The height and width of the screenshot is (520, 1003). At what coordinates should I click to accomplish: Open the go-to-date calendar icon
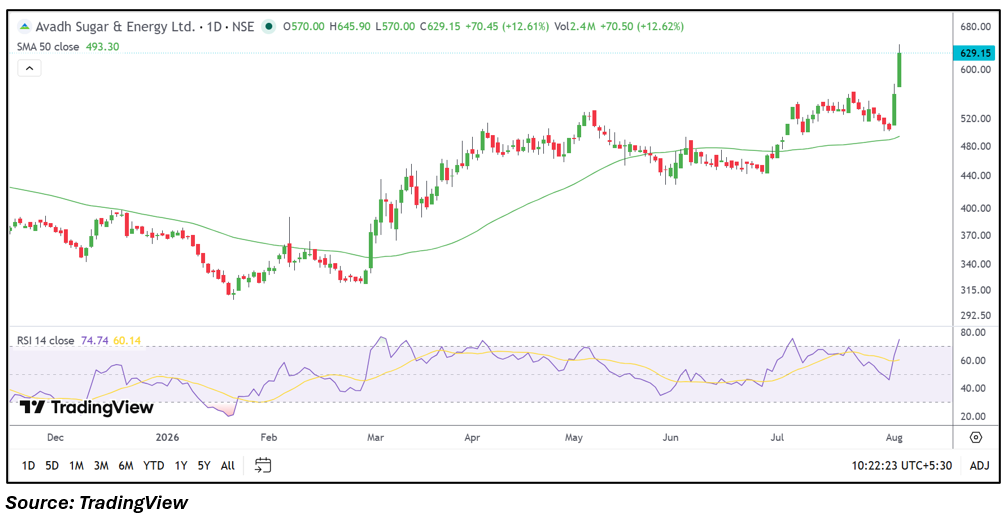pyautogui.click(x=263, y=465)
